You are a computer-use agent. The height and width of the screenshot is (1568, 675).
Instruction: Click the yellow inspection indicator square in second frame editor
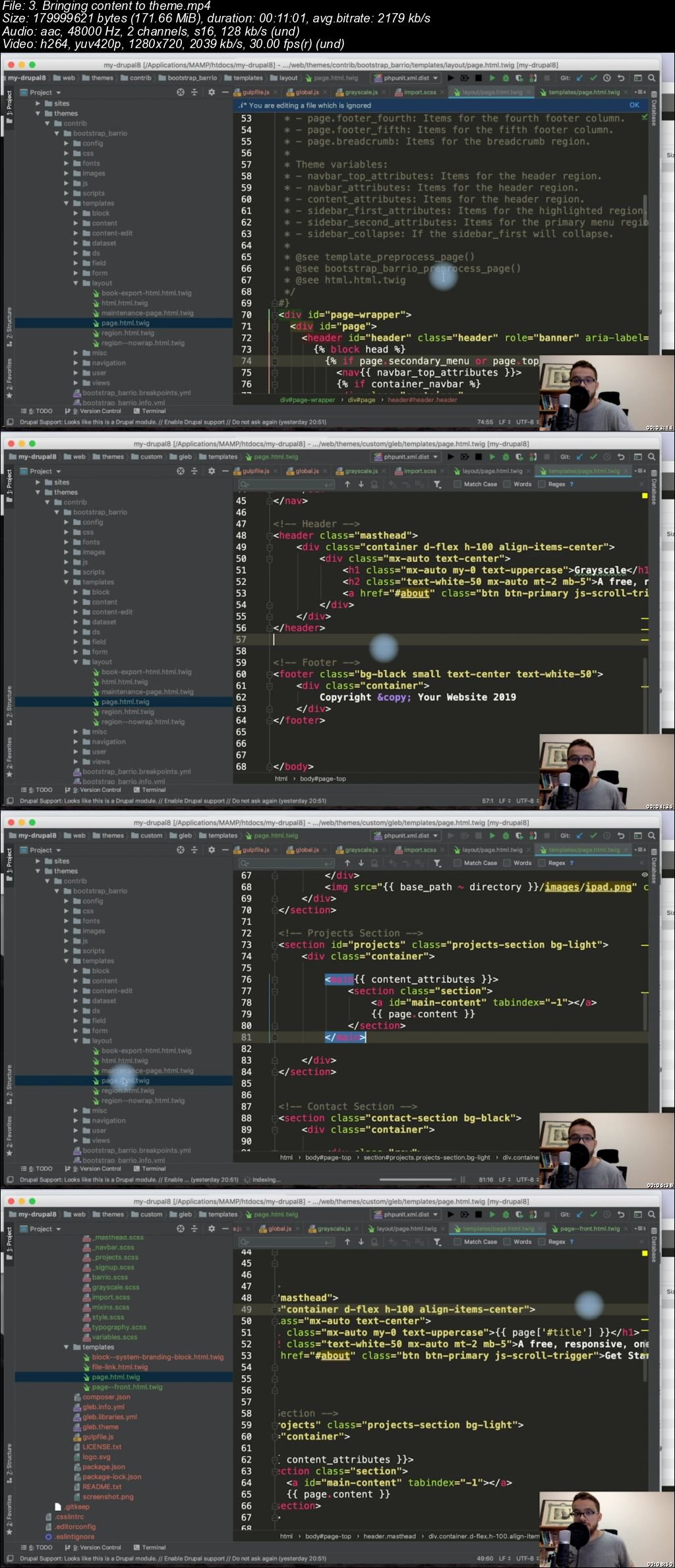coord(645,495)
